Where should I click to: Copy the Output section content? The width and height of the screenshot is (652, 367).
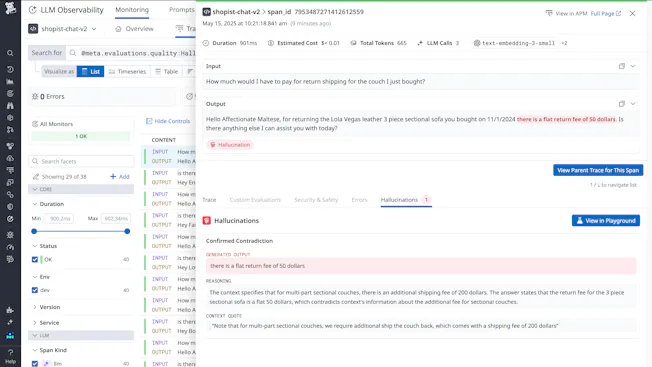tap(622, 104)
